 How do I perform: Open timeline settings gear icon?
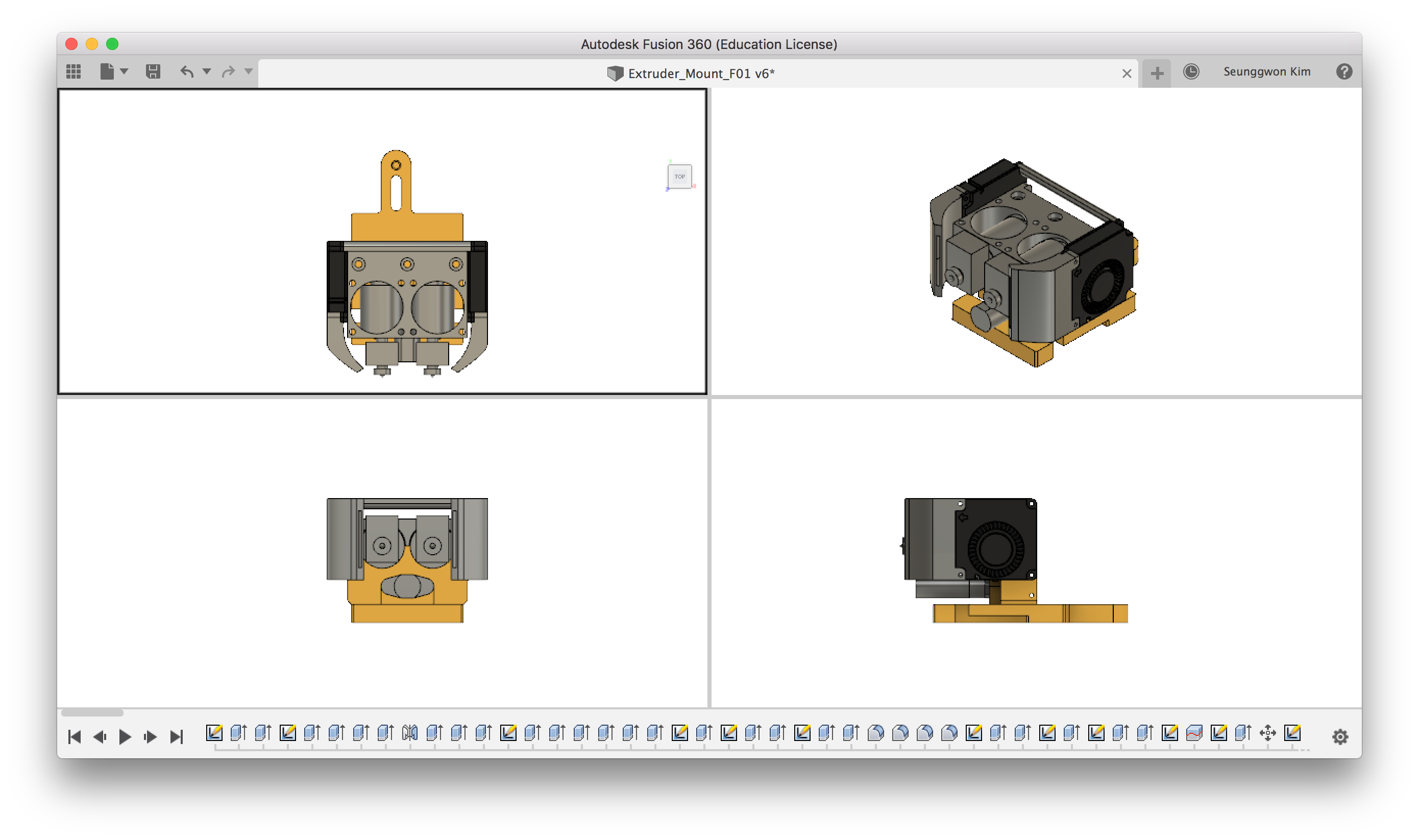coord(1340,736)
